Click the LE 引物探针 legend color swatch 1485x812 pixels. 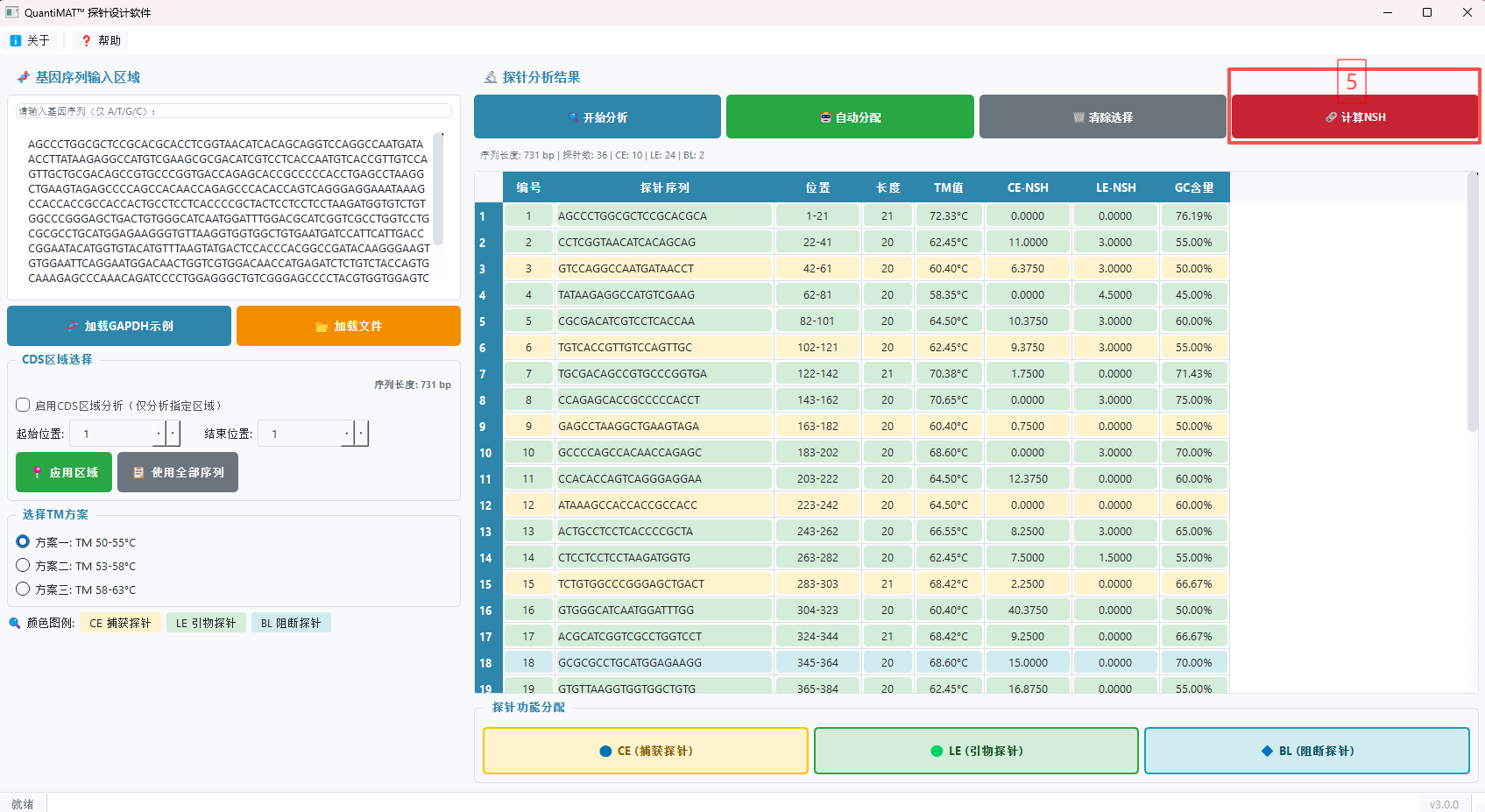point(206,623)
